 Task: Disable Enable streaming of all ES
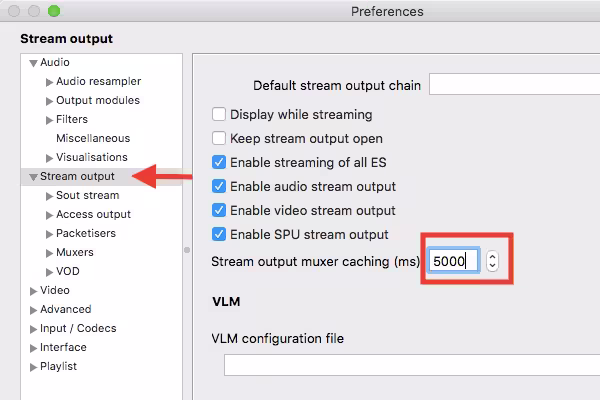point(219,162)
